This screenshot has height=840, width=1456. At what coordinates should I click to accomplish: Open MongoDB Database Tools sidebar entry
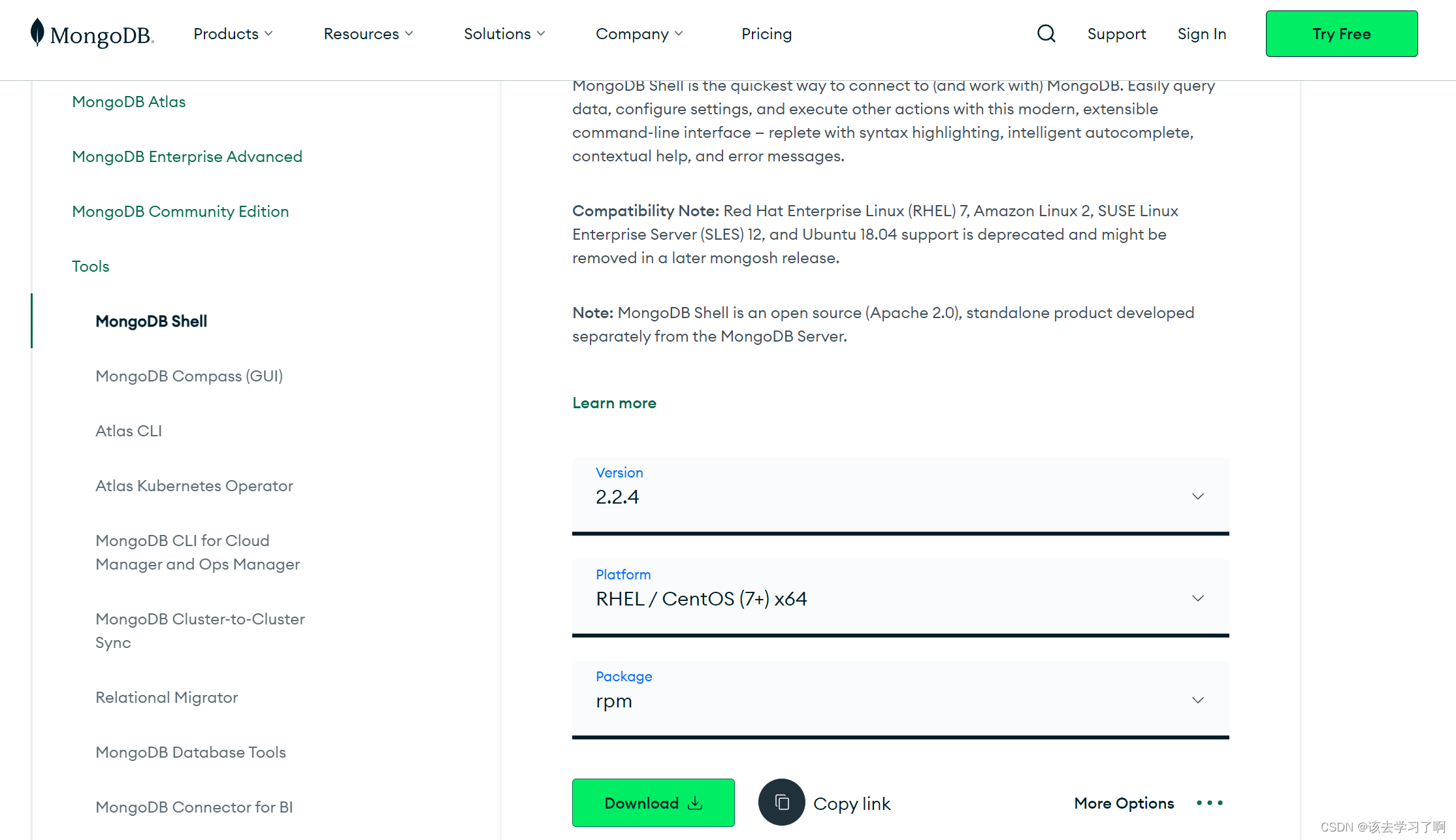point(191,752)
